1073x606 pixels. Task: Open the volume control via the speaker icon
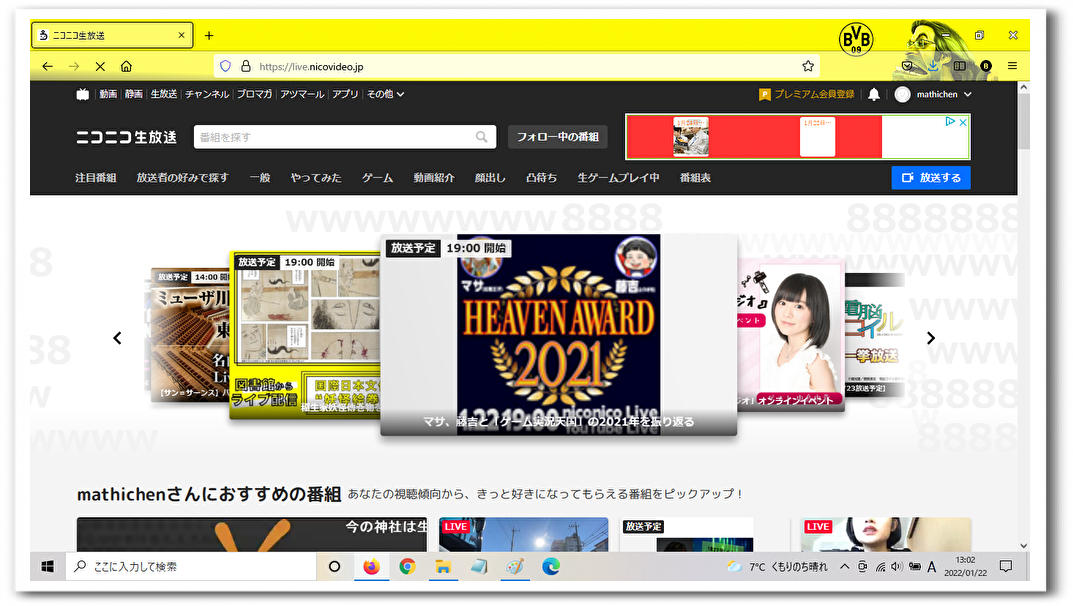click(896, 567)
